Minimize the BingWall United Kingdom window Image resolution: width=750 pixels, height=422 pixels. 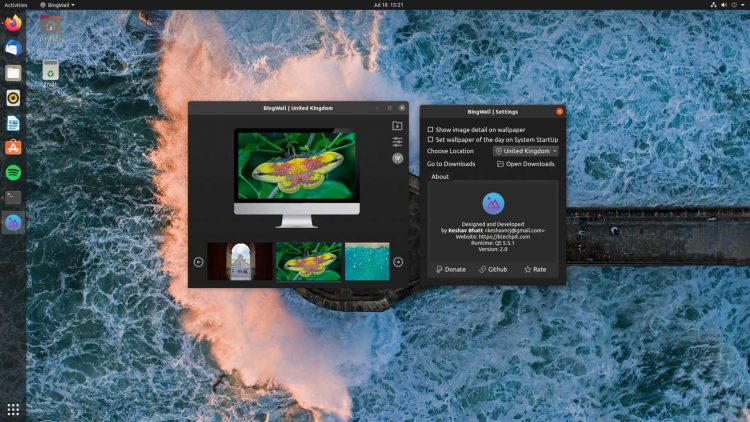coord(377,108)
